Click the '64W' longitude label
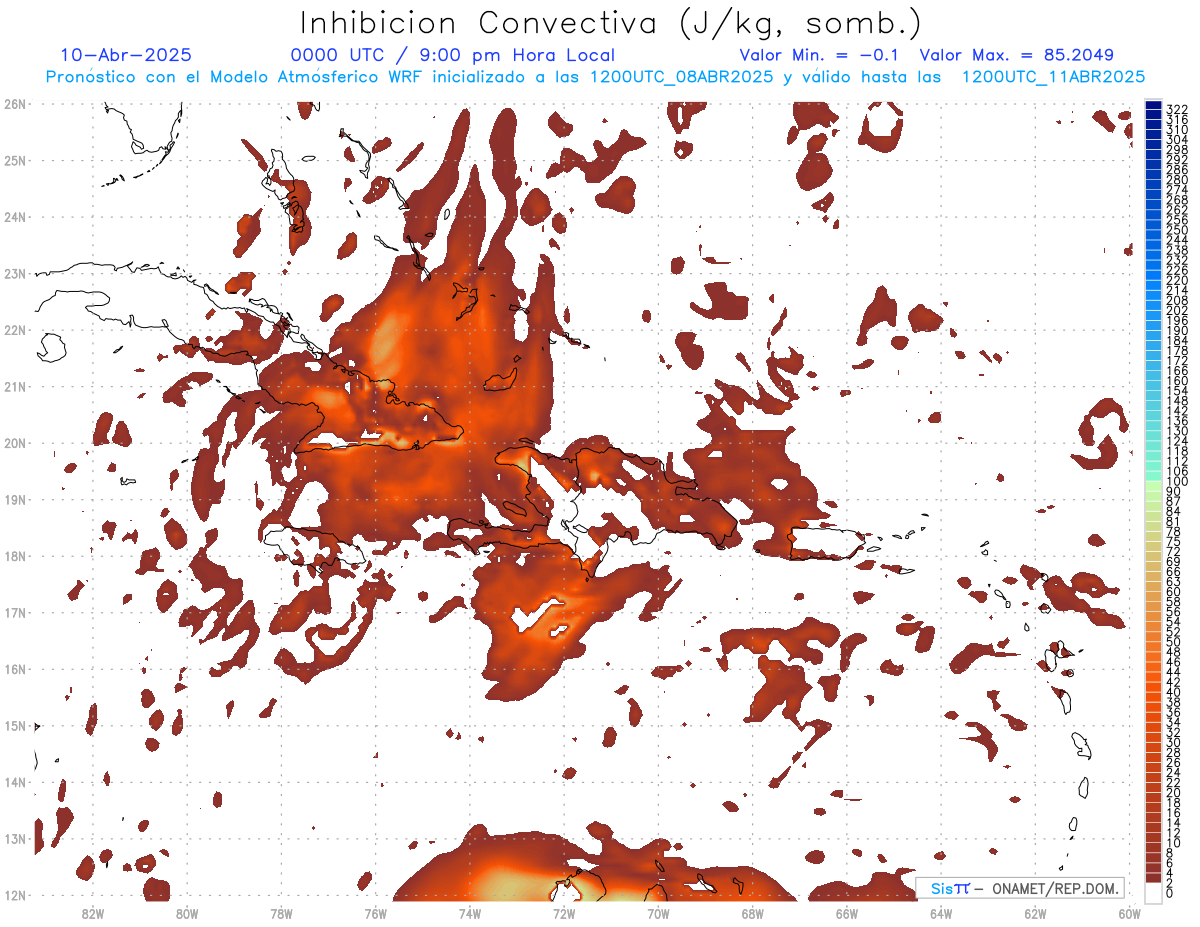 coord(941,912)
